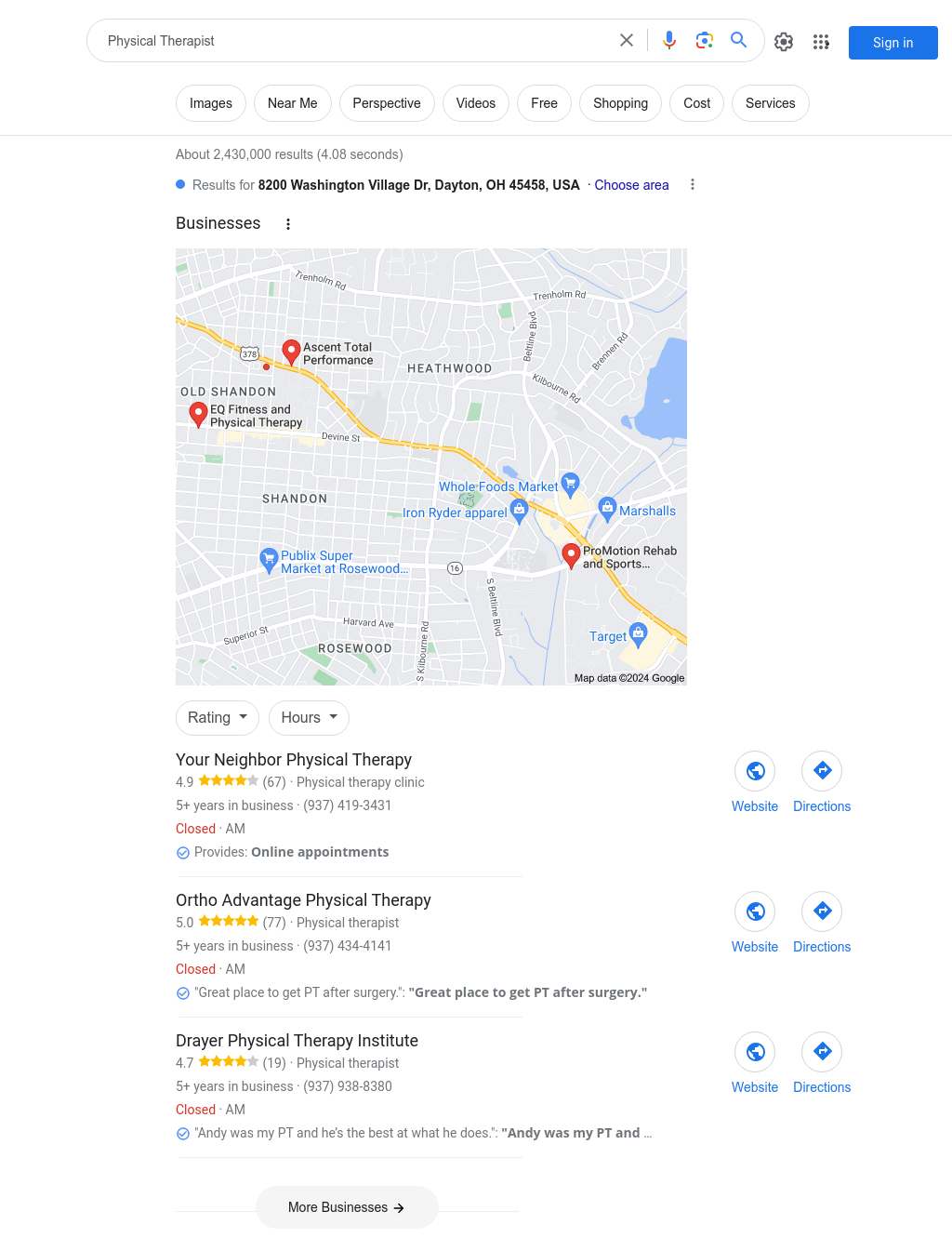Open search by image lens icon
This screenshot has width=952, height=1251.
(x=705, y=40)
